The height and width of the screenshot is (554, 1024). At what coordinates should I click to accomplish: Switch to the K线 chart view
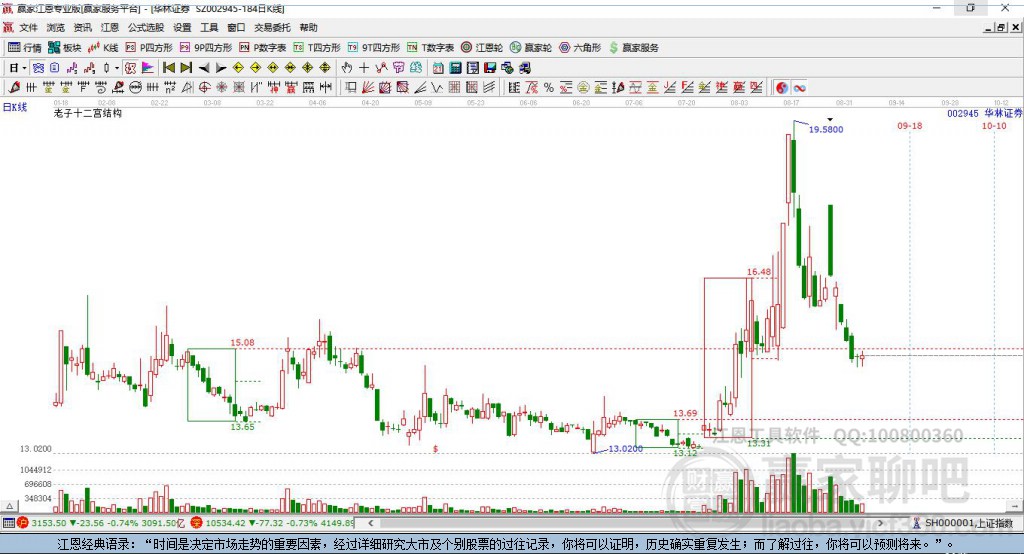pyautogui.click(x=103, y=48)
